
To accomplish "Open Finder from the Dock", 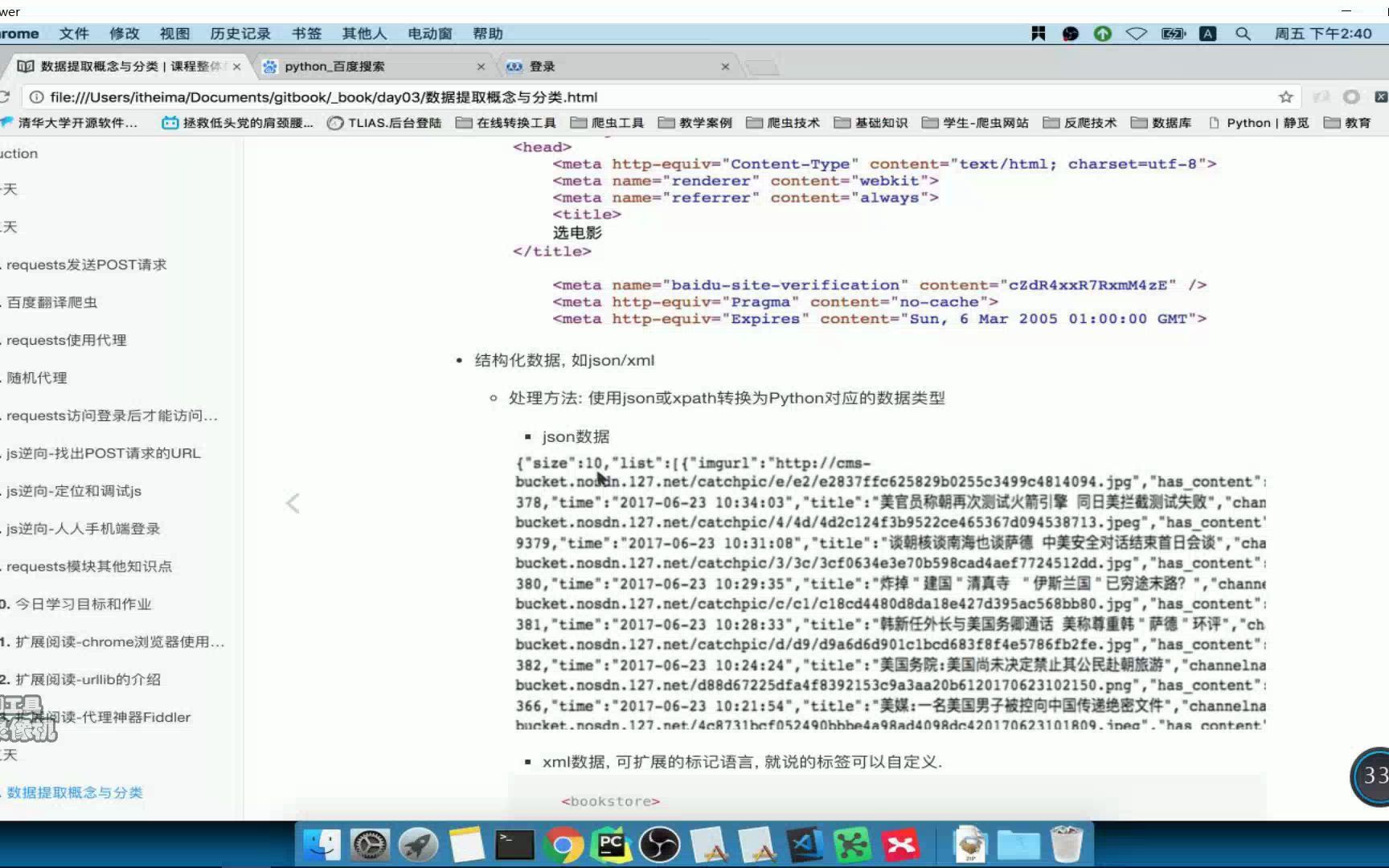I will tap(322, 845).
